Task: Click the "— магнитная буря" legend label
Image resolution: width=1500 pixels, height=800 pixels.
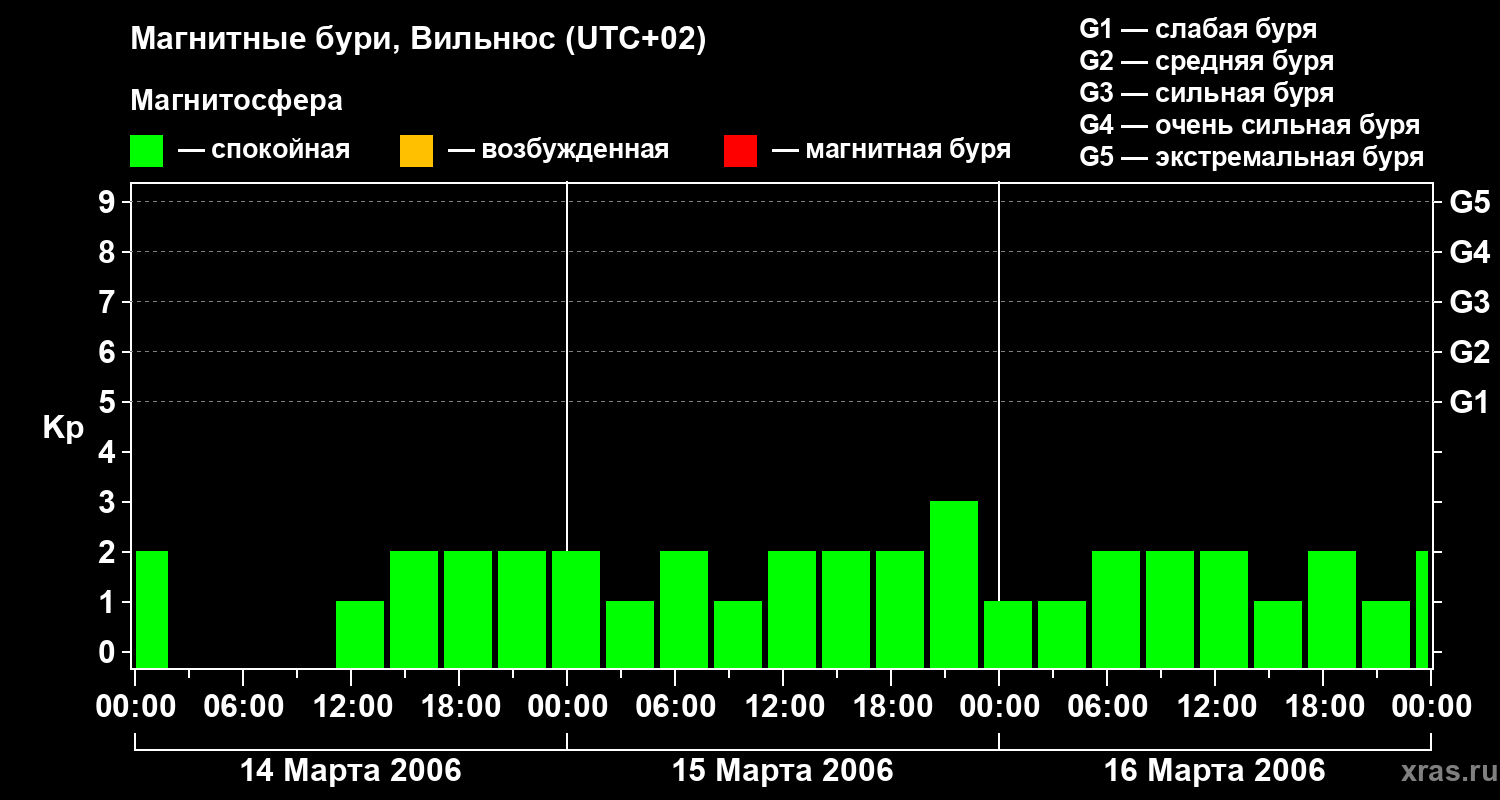Action: tap(891, 150)
